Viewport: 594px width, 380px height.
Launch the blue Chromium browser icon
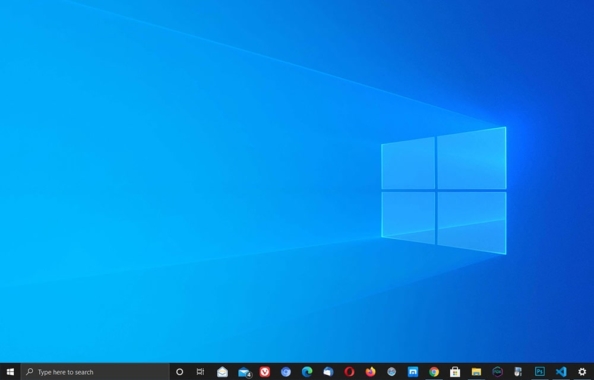click(286, 372)
